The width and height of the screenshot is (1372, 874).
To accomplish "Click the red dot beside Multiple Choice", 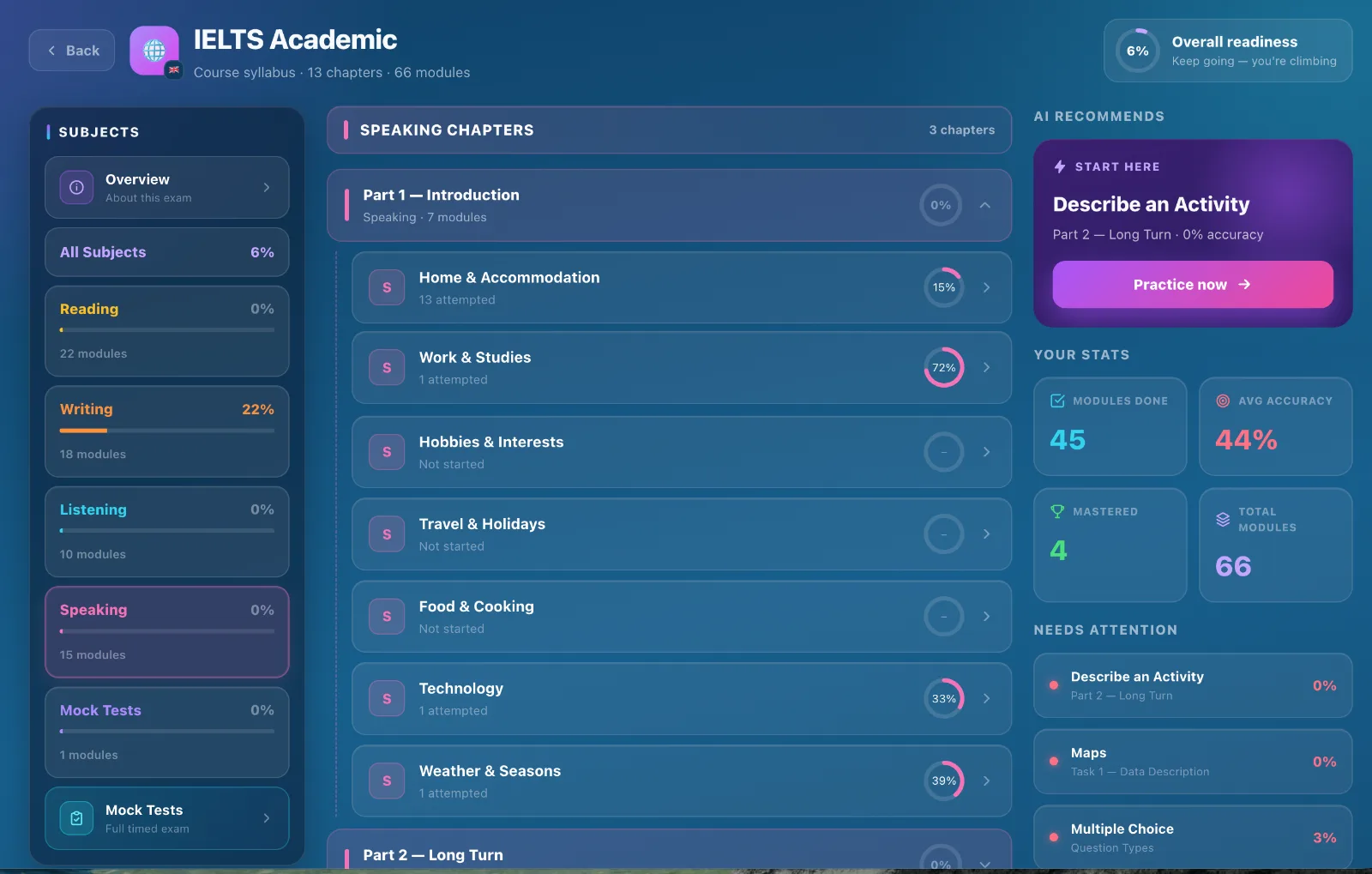I will click(1054, 838).
